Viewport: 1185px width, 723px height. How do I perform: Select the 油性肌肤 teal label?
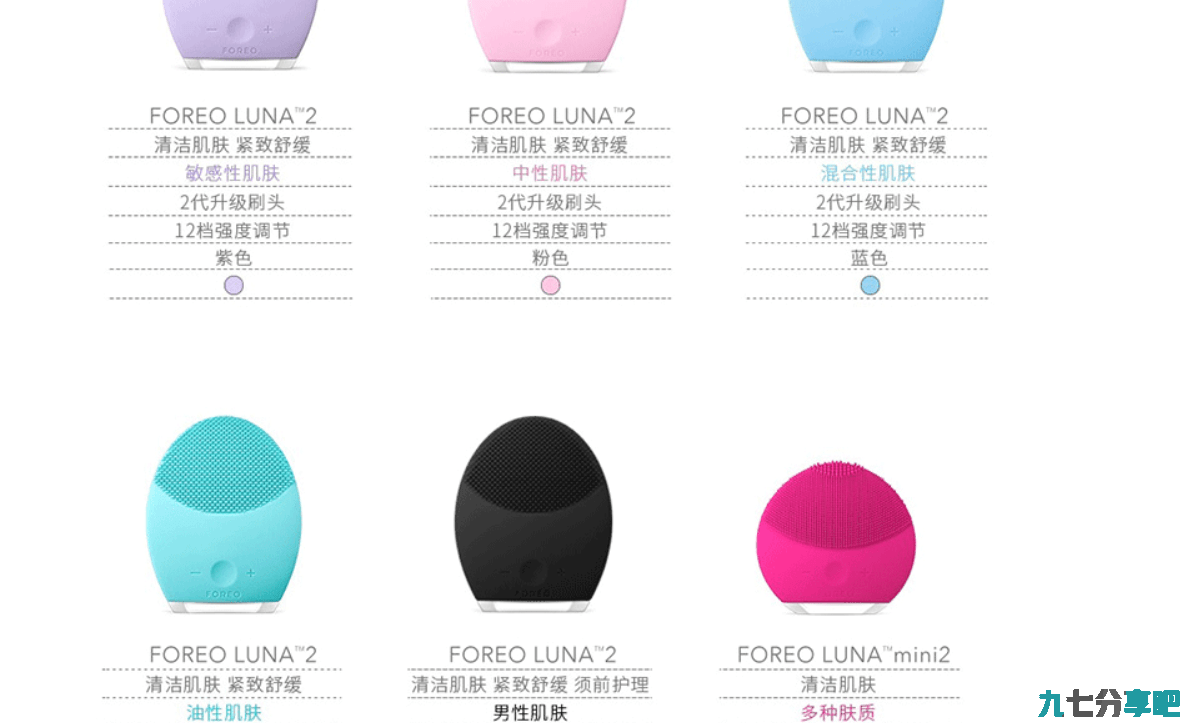coord(224,712)
